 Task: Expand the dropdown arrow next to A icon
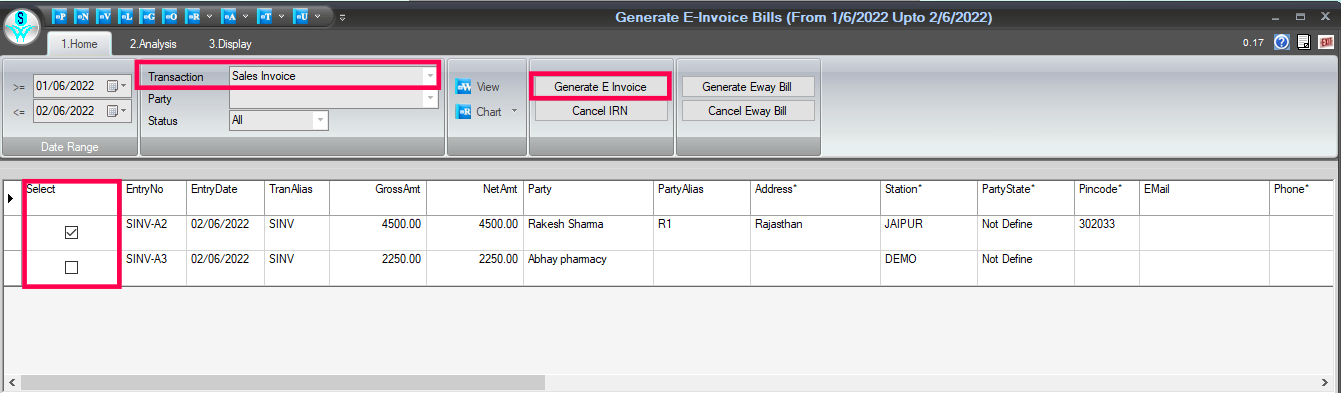244,16
